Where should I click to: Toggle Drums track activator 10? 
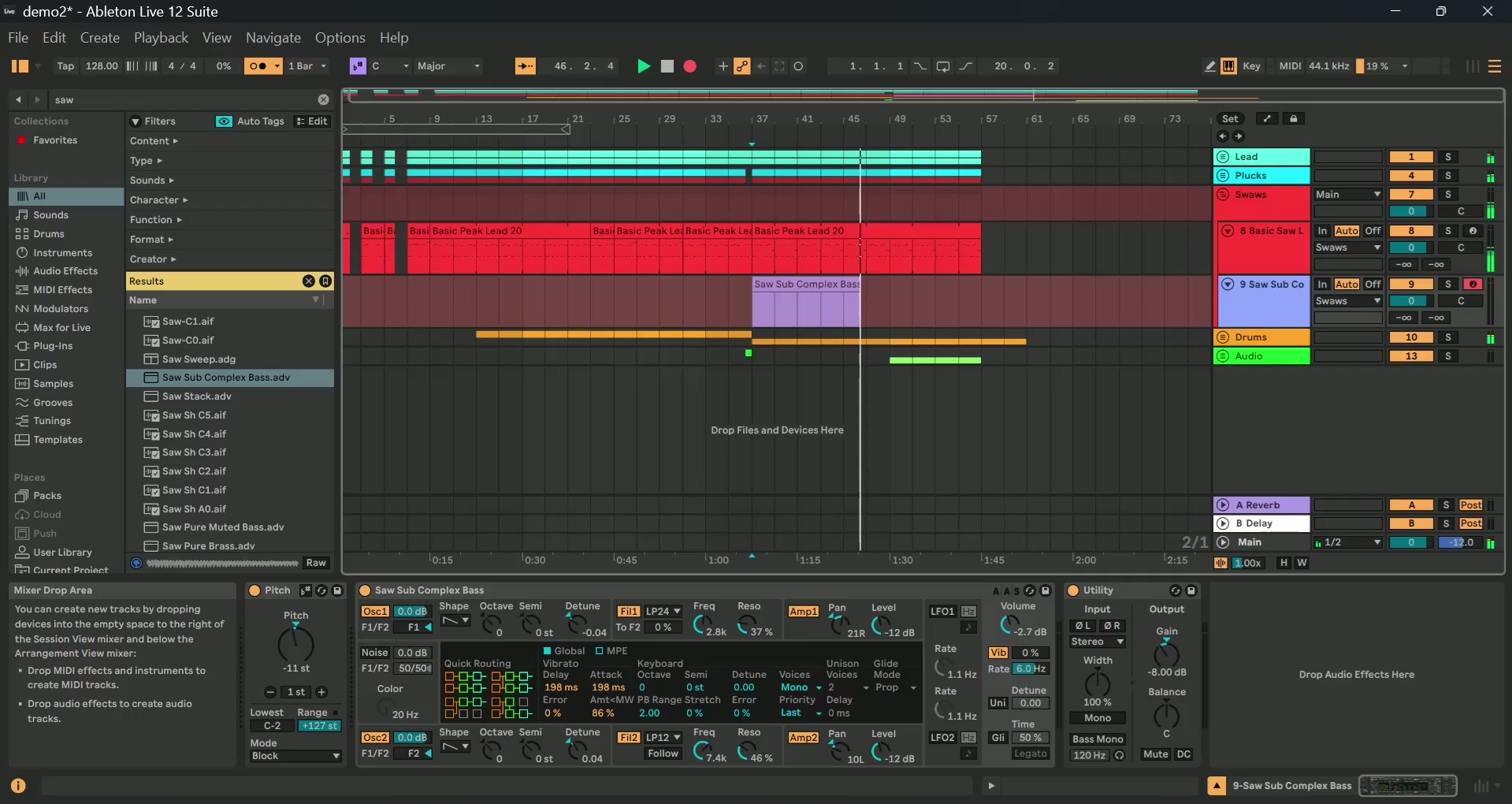pos(1411,337)
